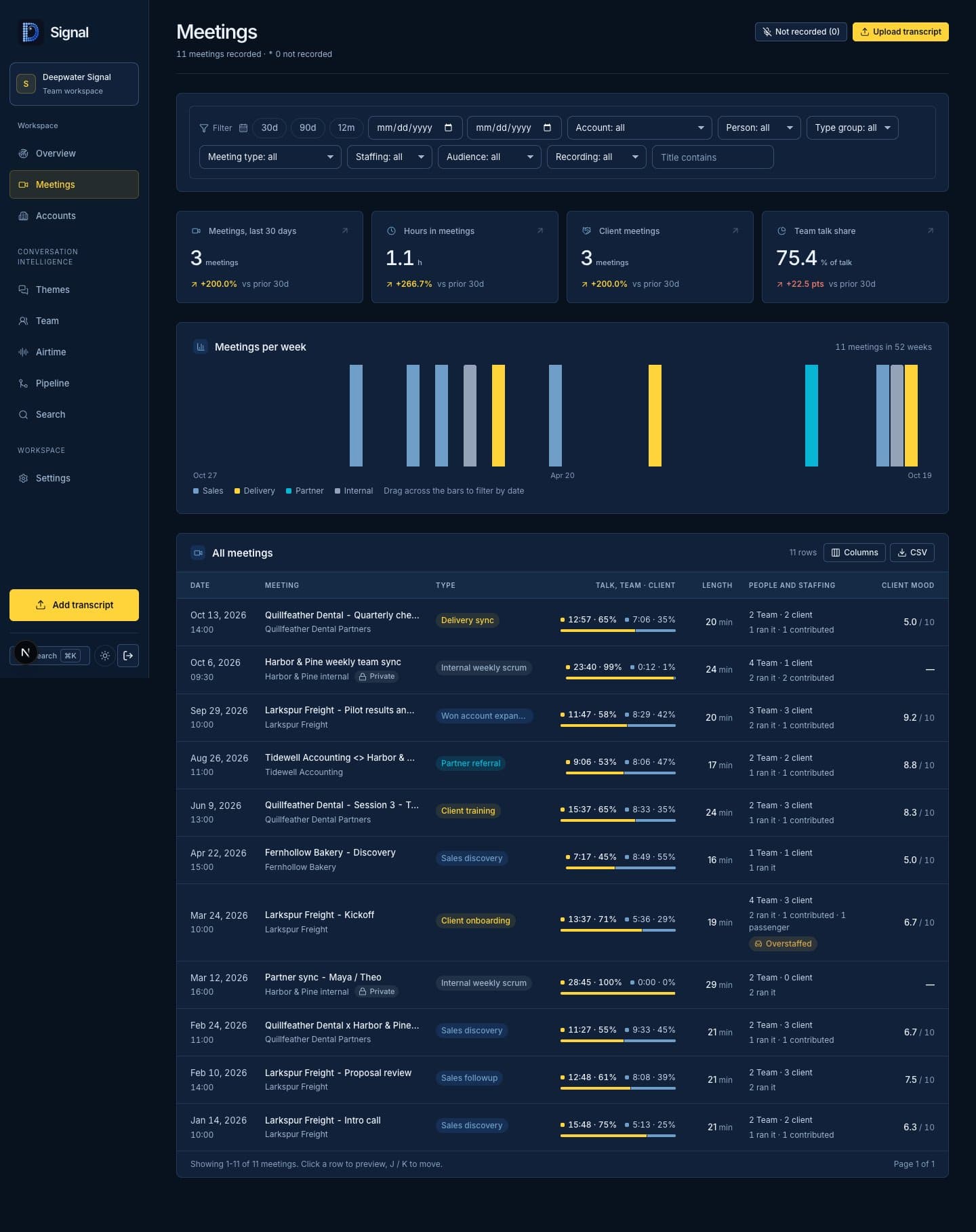Click the calendar icon beside Filter
This screenshot has height=1232, width=976.
point(243,128)
